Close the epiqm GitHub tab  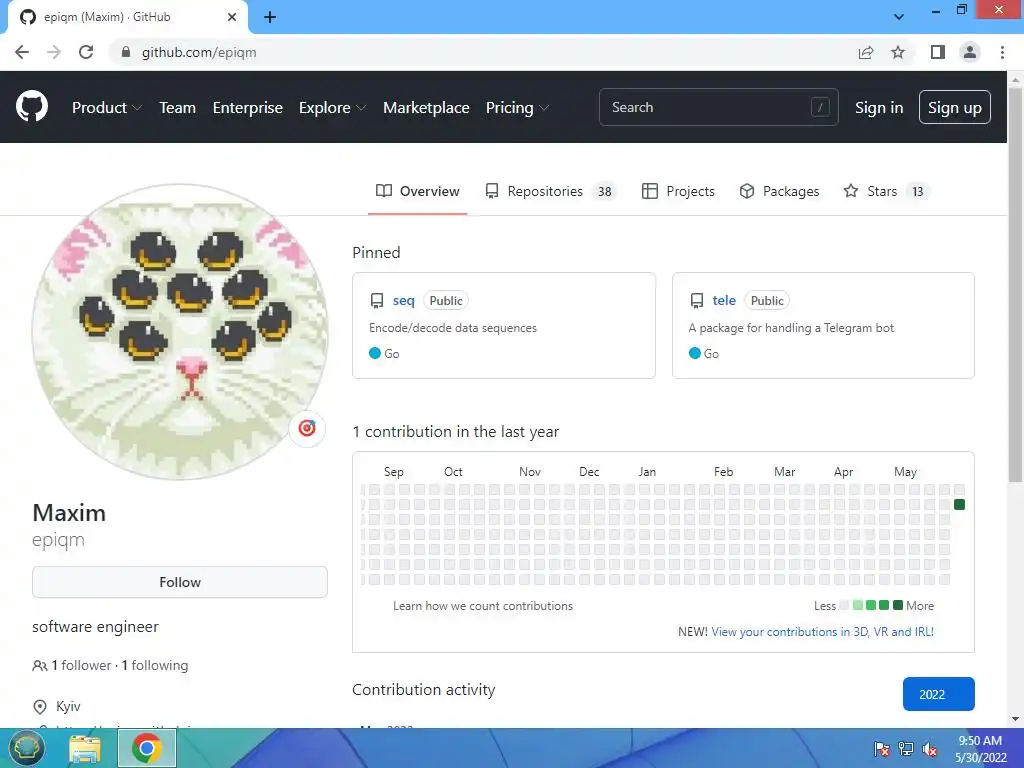(232, 17)
